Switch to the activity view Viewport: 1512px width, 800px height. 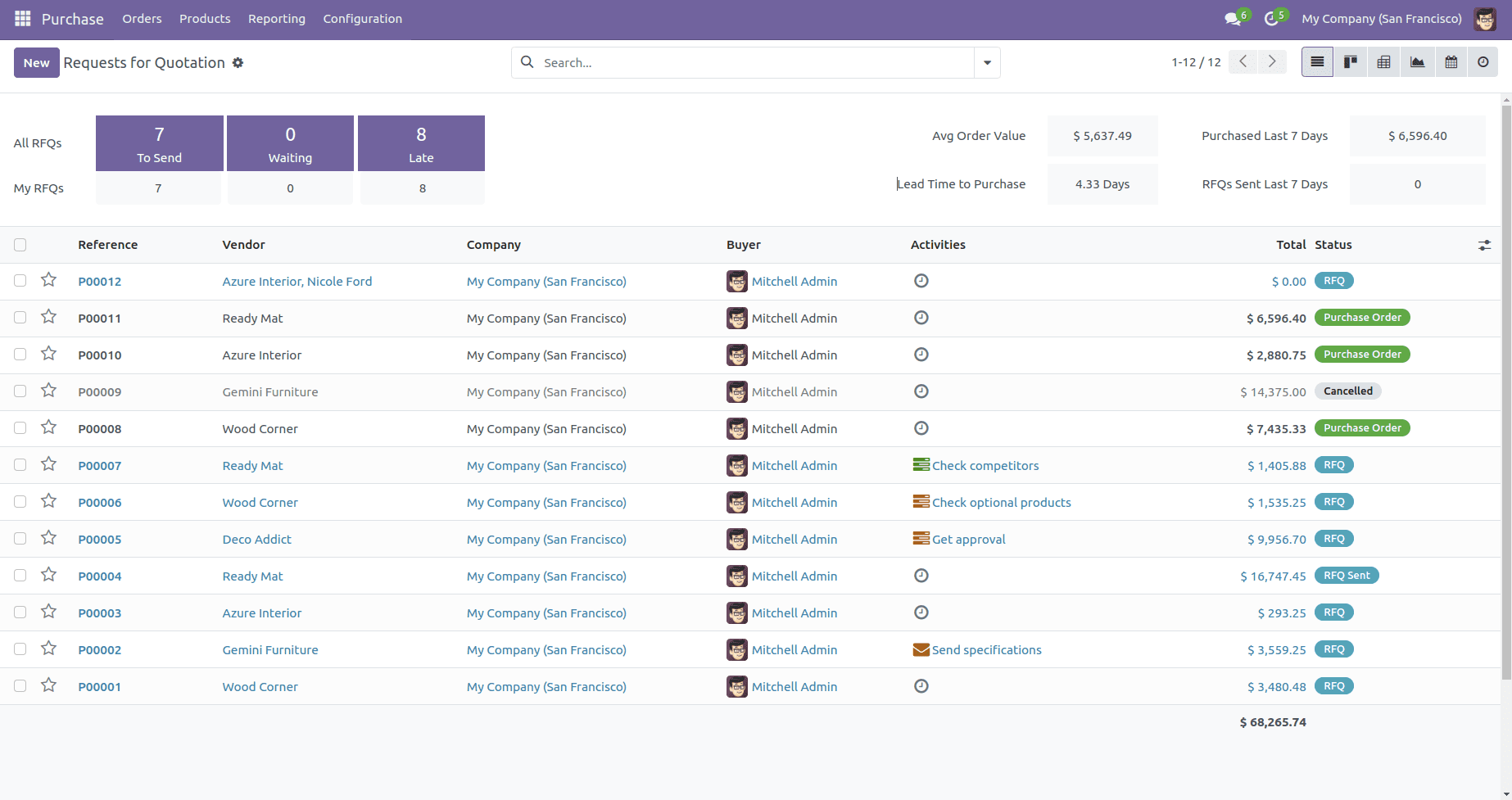[1483, 61]
